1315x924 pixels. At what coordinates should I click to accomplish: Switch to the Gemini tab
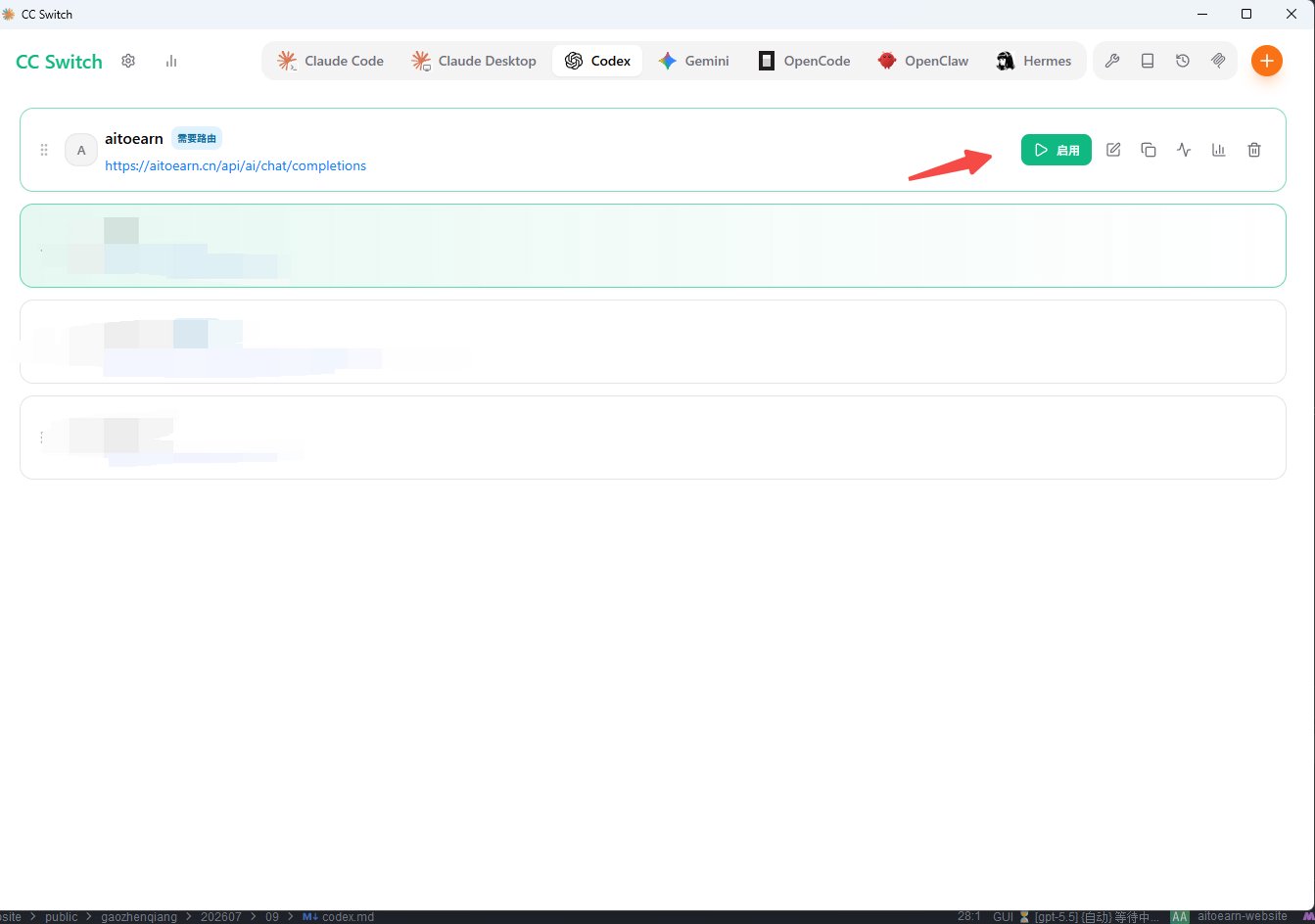pyautogui.click(x=693, y=61)
